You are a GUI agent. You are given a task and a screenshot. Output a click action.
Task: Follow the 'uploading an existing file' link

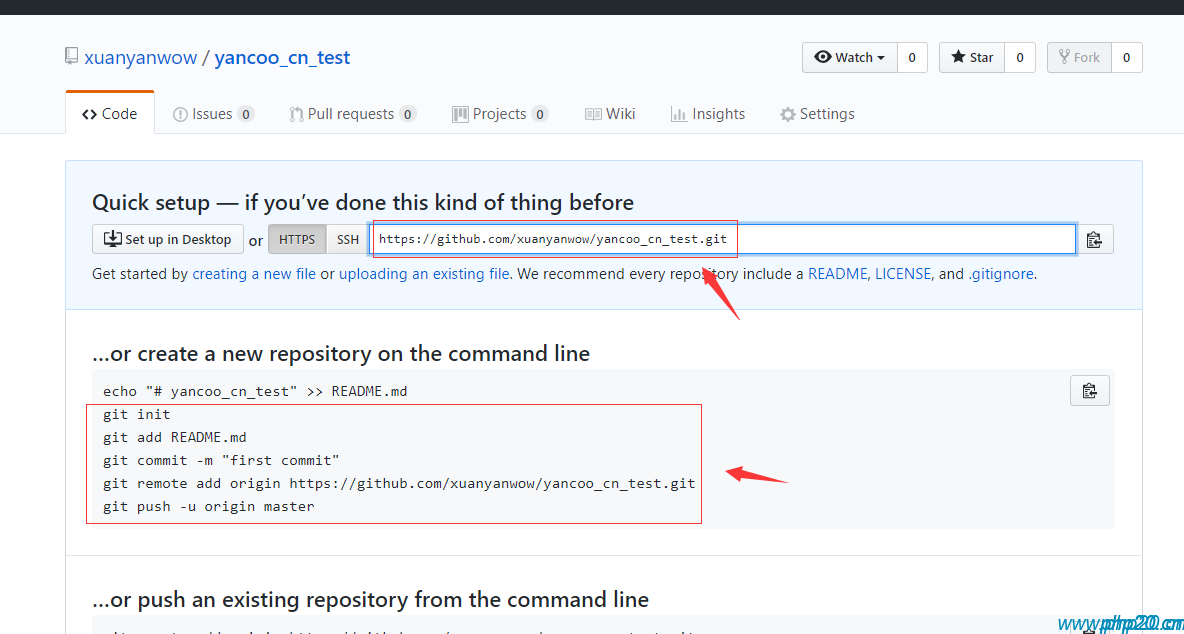point(424,274)
